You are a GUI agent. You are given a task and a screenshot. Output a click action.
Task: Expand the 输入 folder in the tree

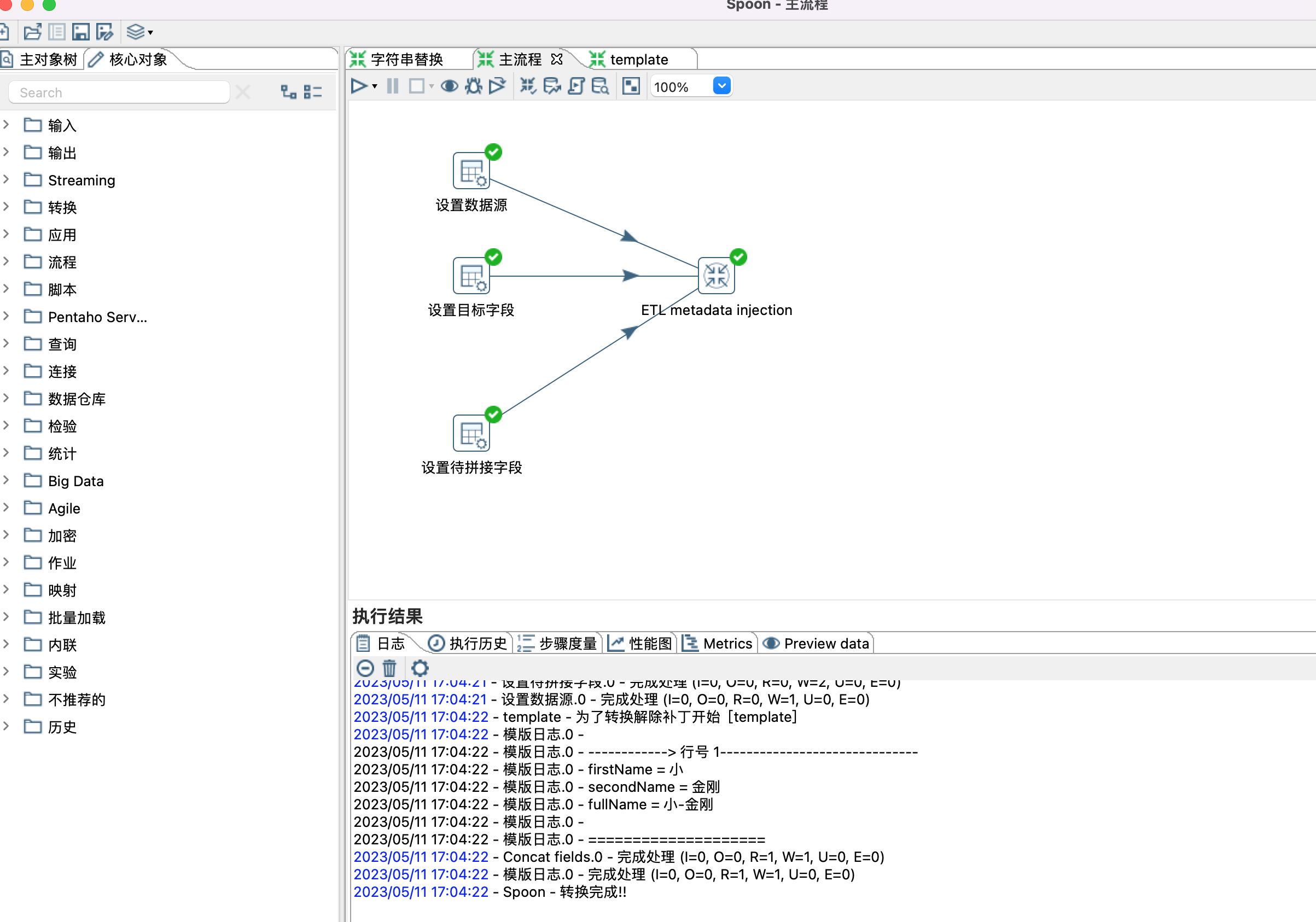pyautogui.click(x=7, y=124)
